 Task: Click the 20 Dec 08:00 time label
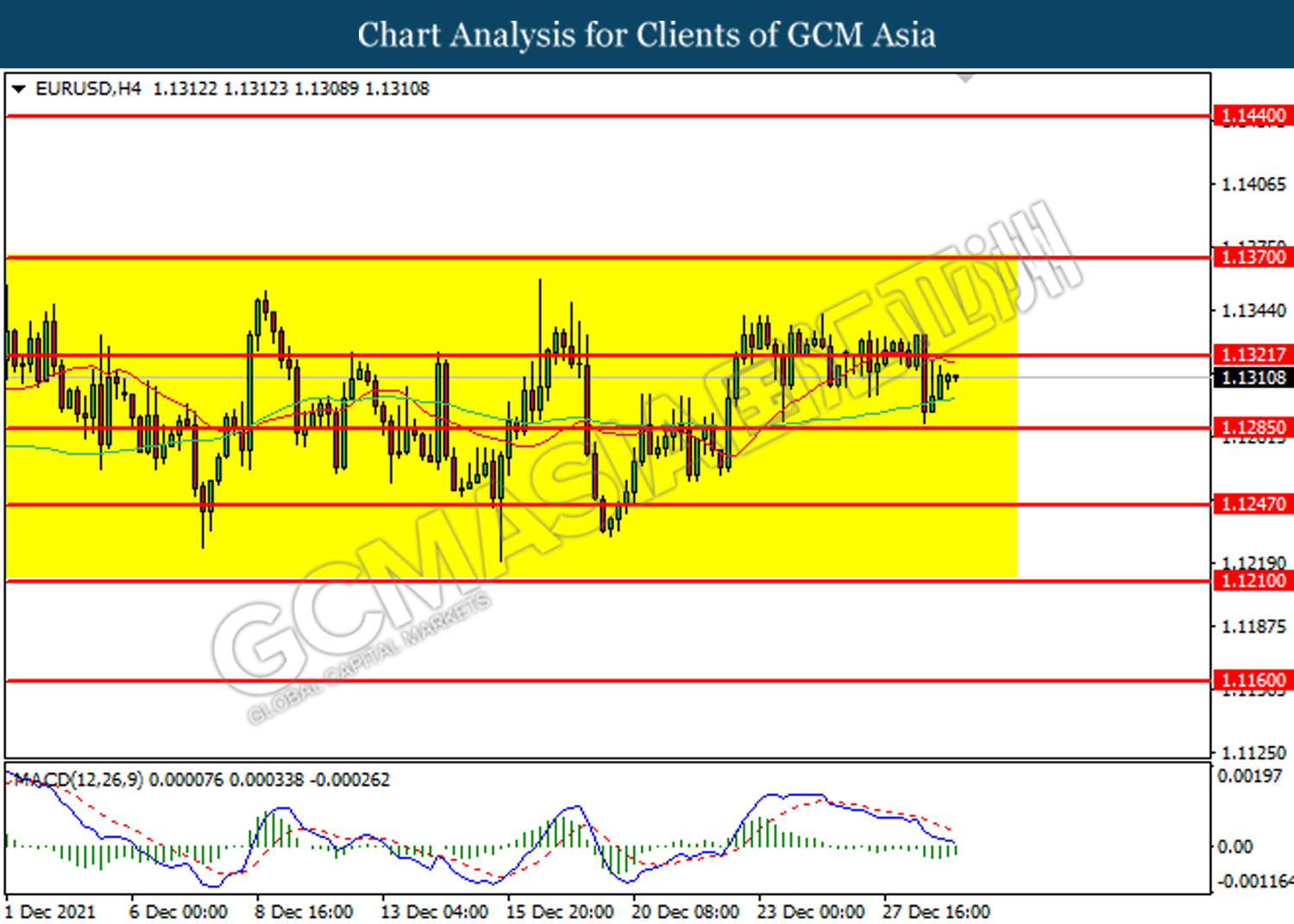685,912
